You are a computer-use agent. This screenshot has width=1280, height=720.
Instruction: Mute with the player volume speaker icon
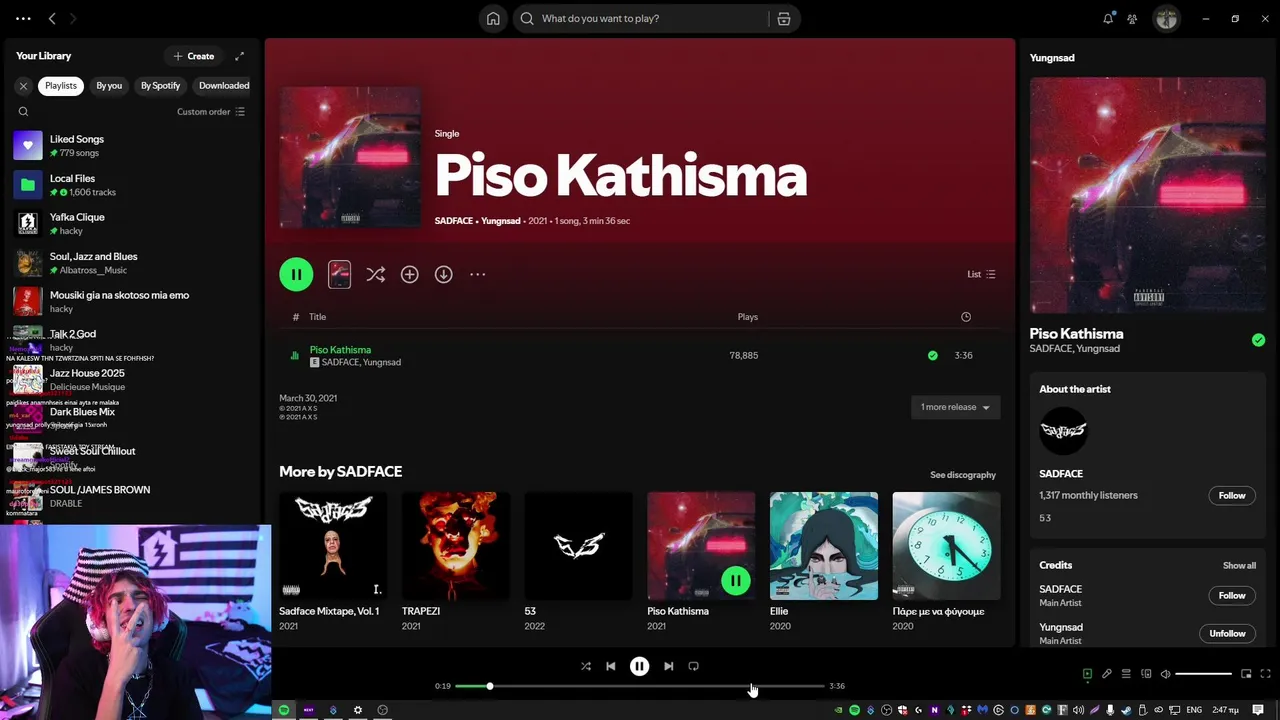coord(1165,674)
